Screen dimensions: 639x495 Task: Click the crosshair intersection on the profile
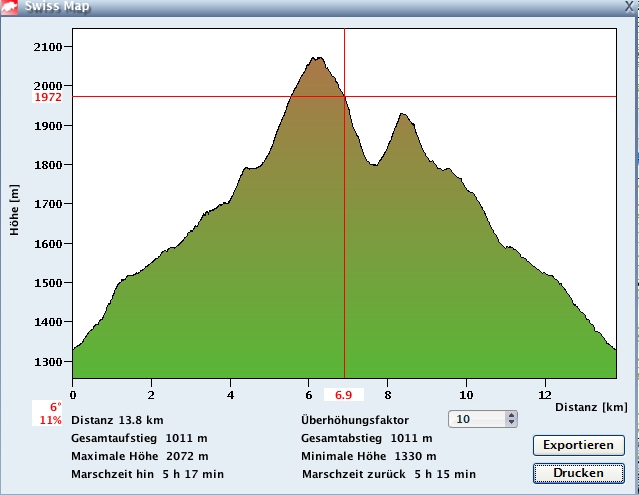(x=344, y=97)
